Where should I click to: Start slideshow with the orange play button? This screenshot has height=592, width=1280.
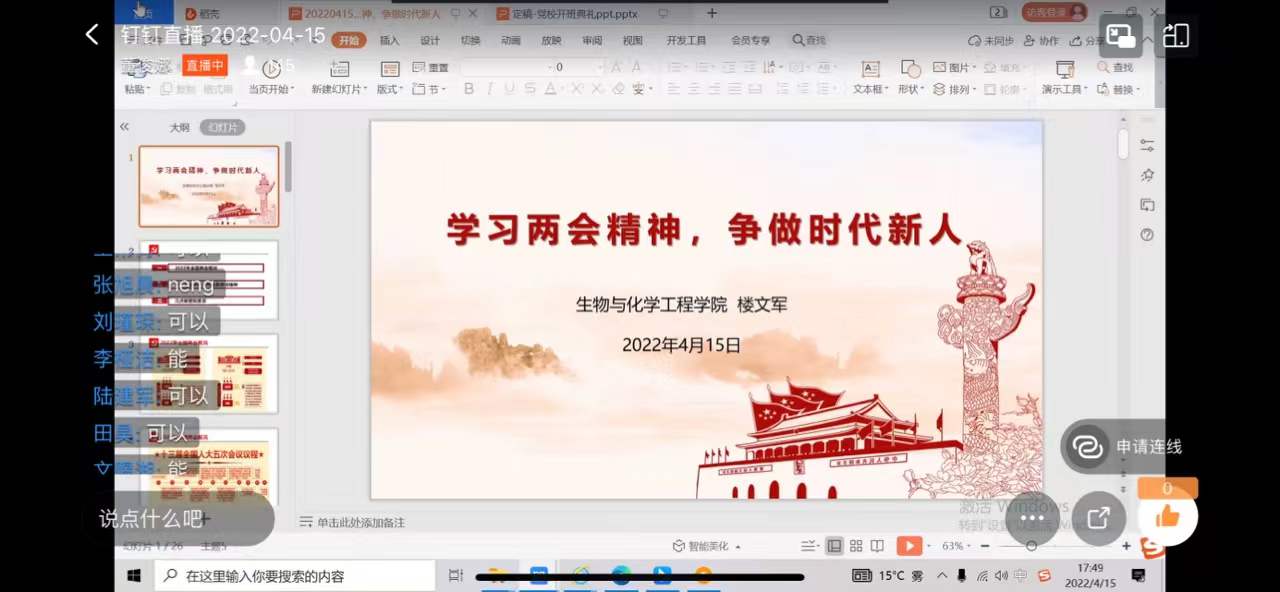click(908, 546)
